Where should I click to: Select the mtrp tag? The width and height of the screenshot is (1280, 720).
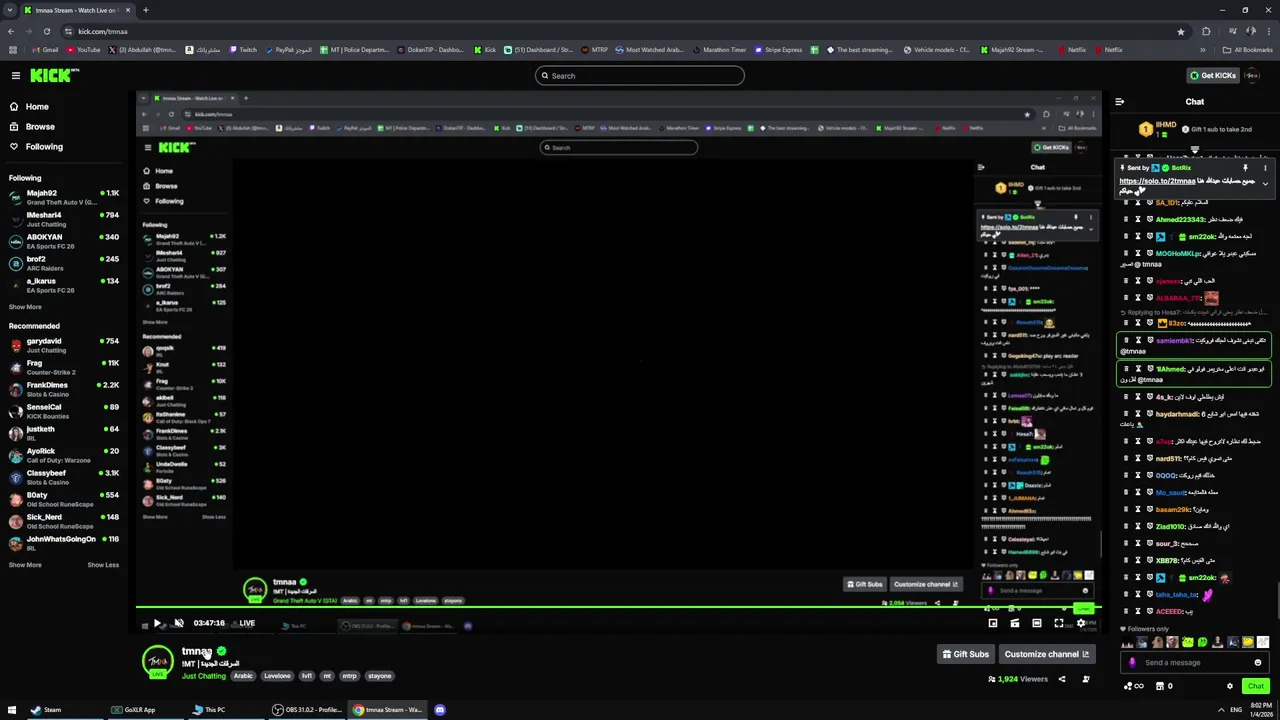349,676
